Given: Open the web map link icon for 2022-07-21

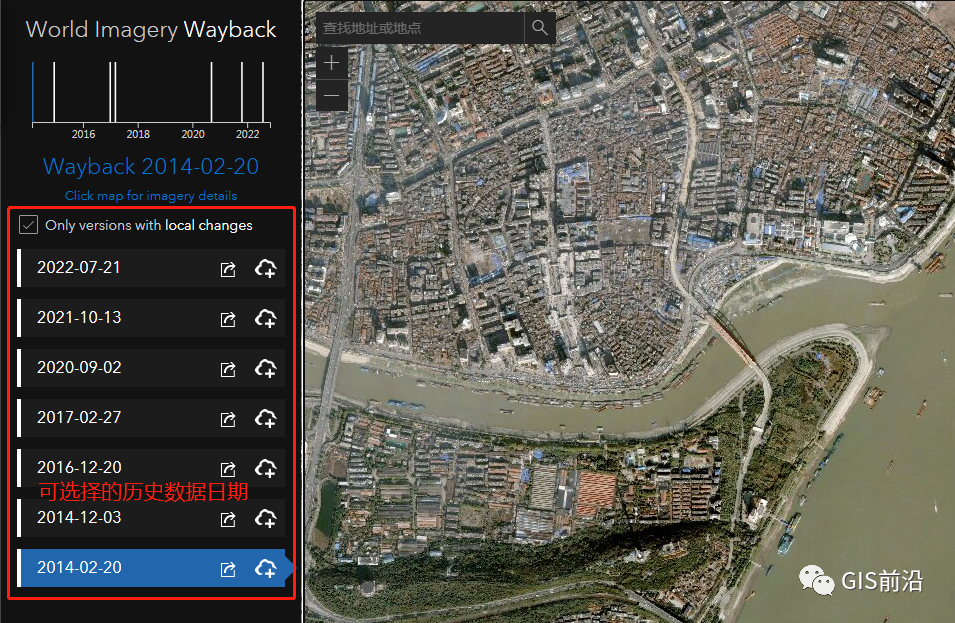Looking at the screenshot, I should coord(228,269).
